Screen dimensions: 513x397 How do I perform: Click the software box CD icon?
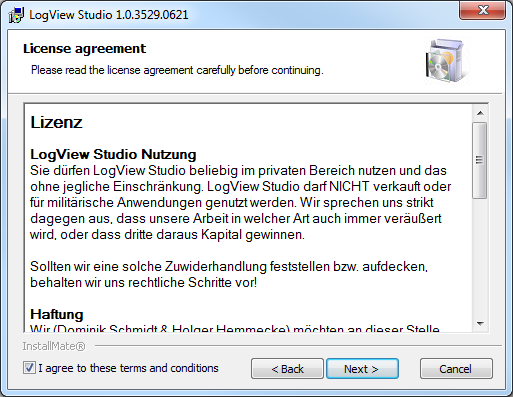click(447, 61)
